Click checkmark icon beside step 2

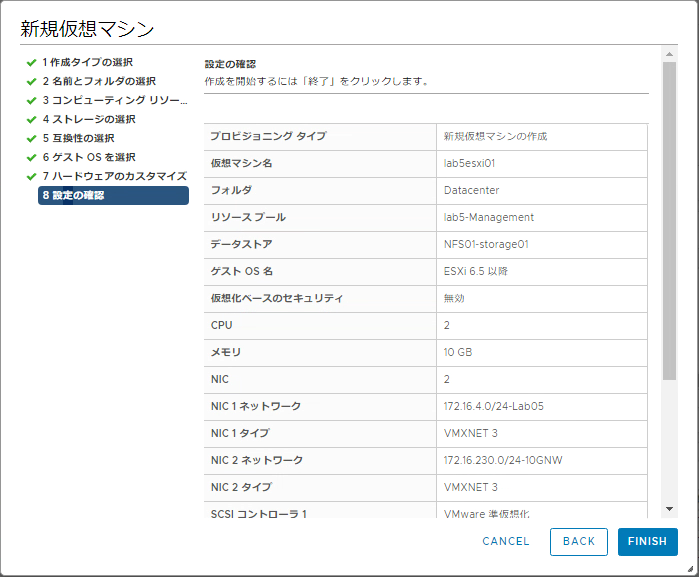(31, 82)
